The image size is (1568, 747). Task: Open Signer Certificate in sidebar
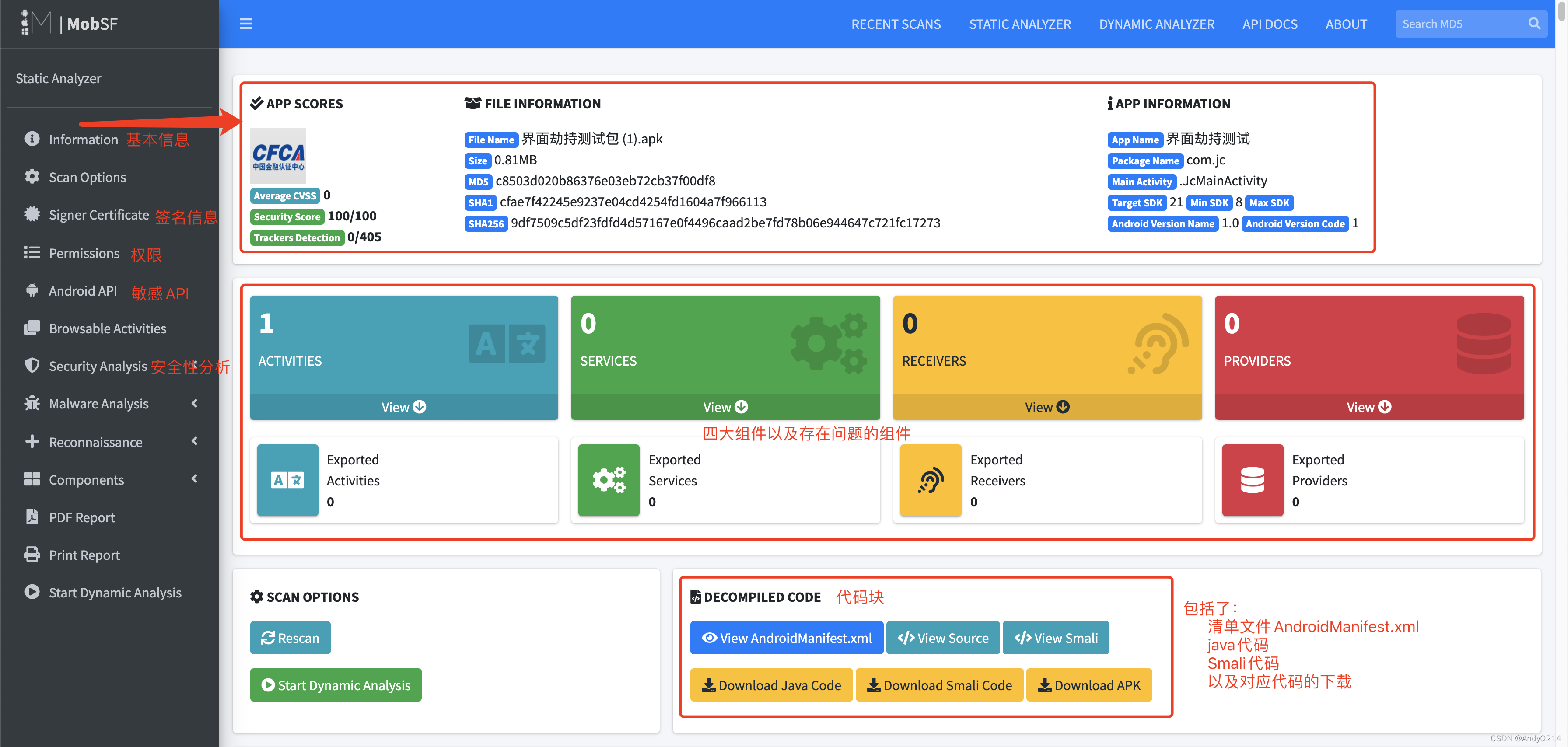pos(98,215)
